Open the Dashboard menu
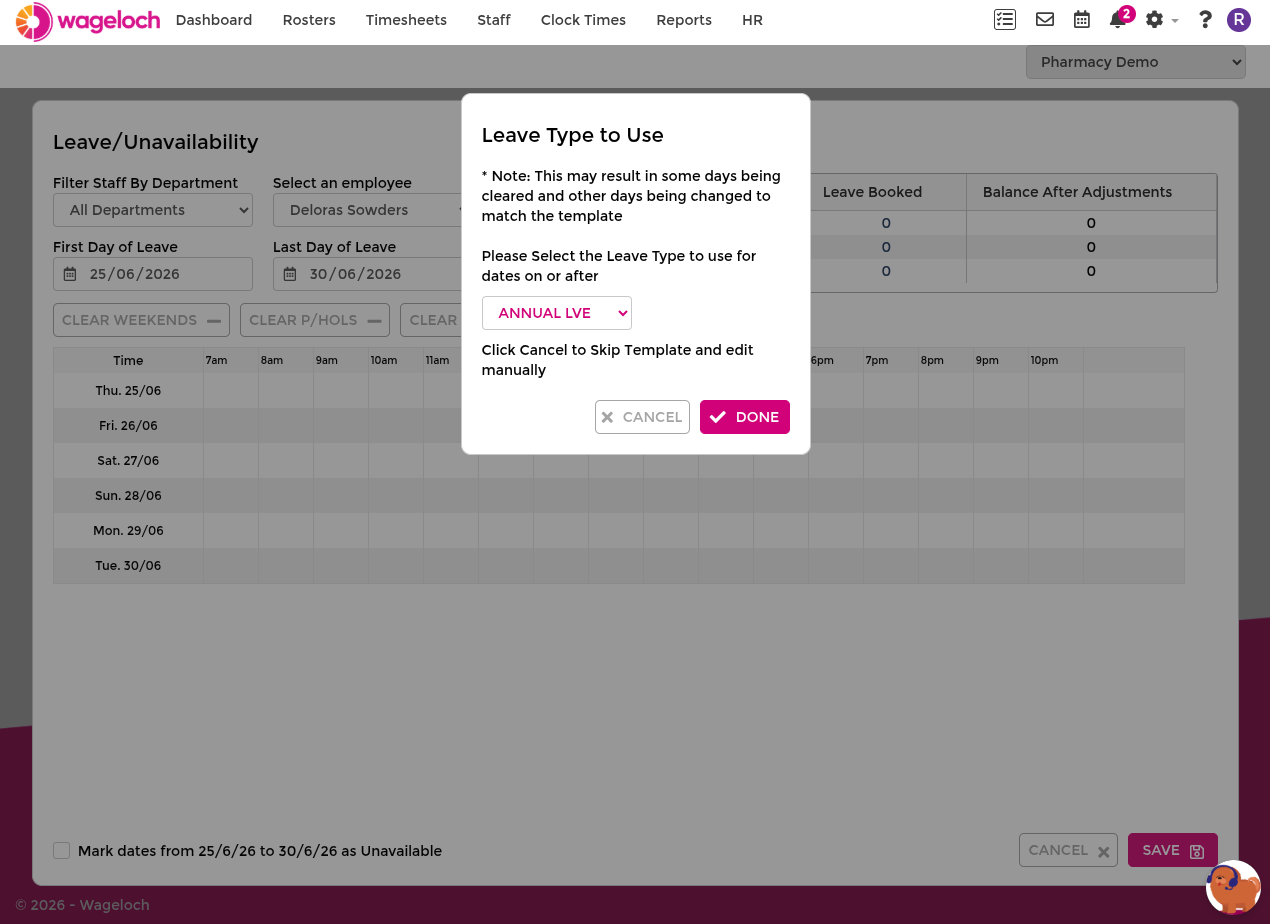 point(214,20)
